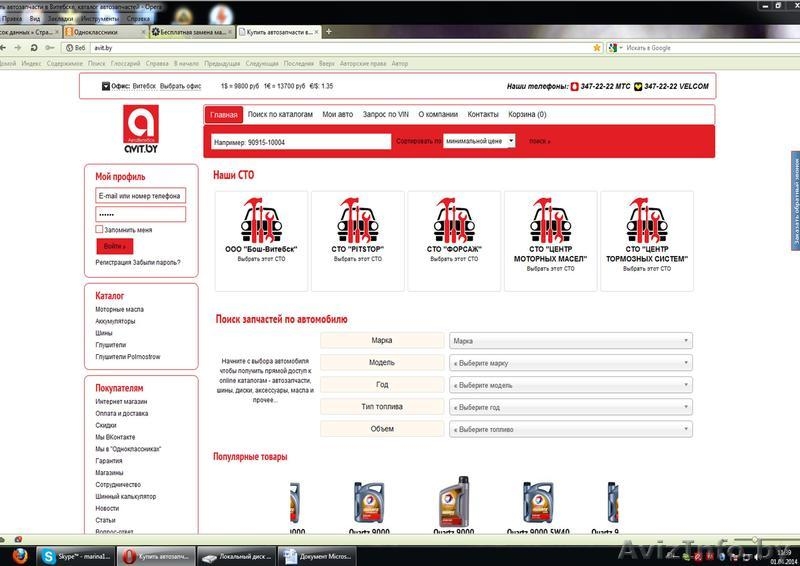This screenshot has width=800, height=566.
Task: Select the PITSTOP service station icon
Action: (357, 221)
